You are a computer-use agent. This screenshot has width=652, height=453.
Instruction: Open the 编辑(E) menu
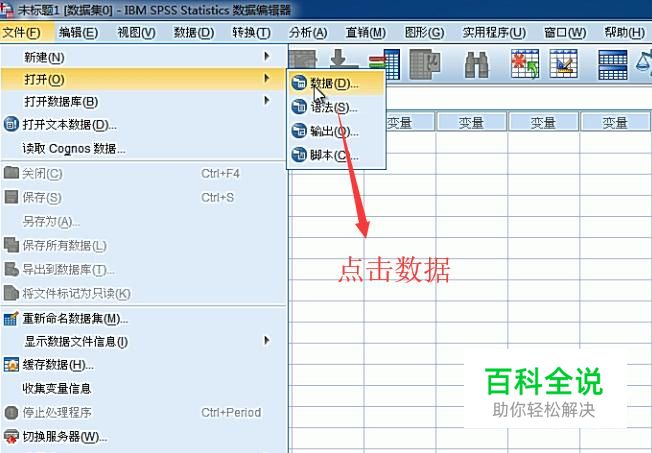tap(78, 32)
